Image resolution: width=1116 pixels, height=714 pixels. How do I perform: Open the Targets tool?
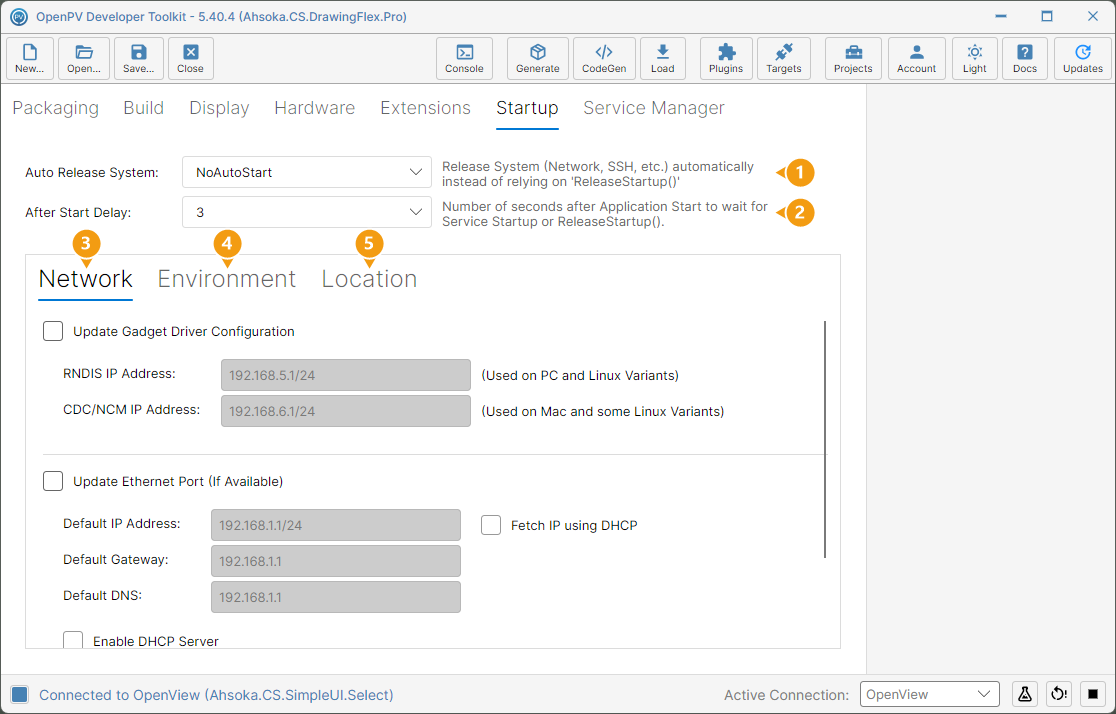coord(784,58)
